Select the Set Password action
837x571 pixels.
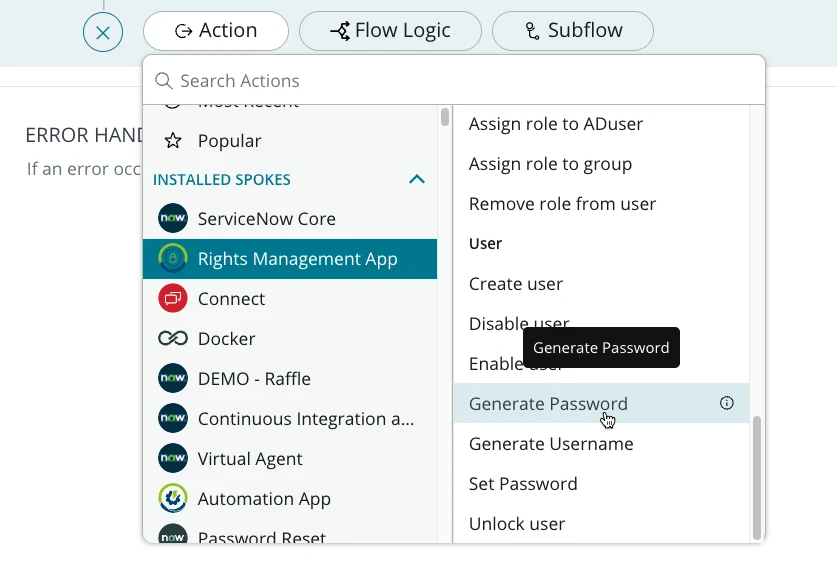(602, 484)
